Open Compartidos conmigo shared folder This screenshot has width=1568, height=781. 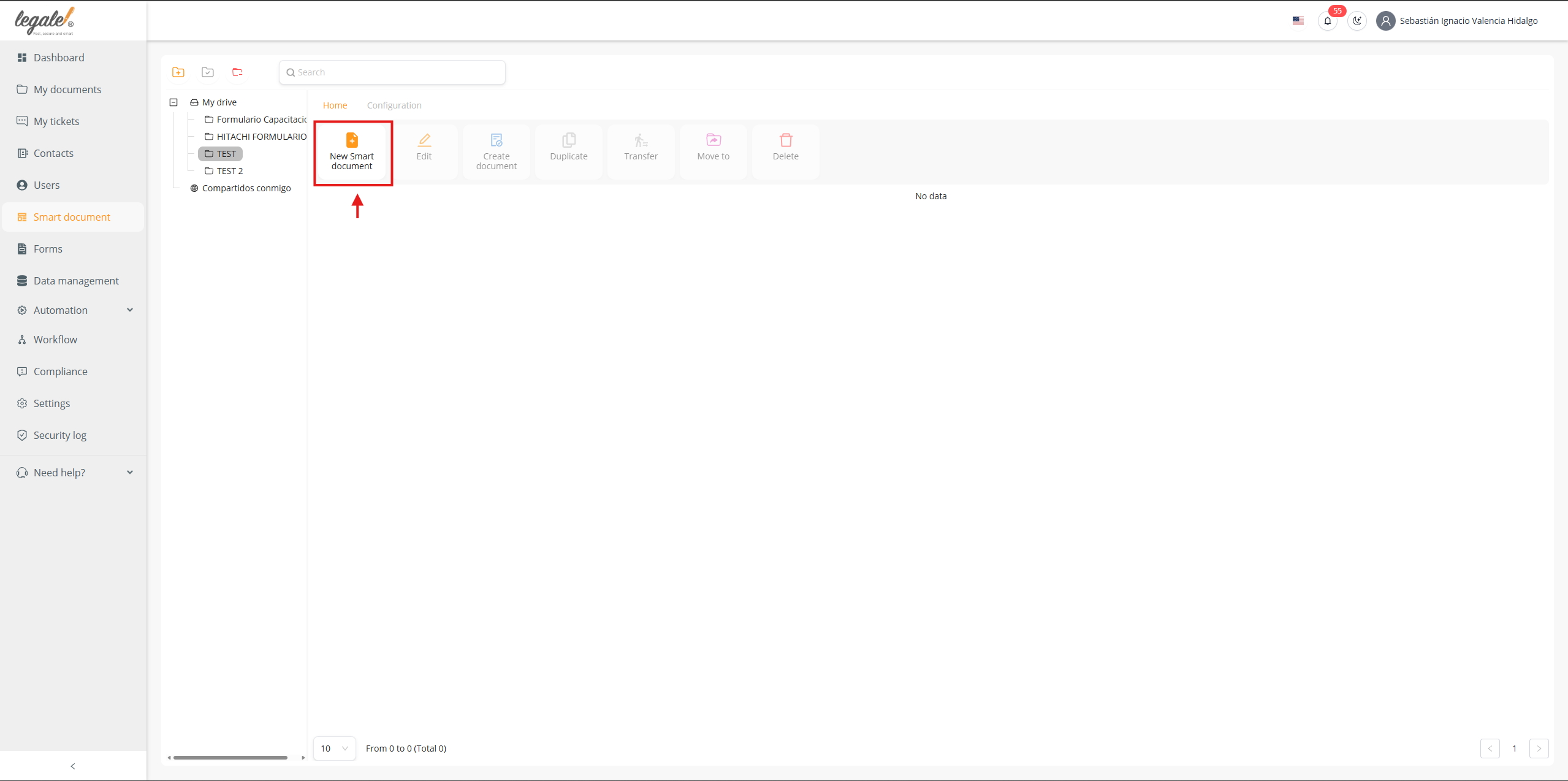246,188
